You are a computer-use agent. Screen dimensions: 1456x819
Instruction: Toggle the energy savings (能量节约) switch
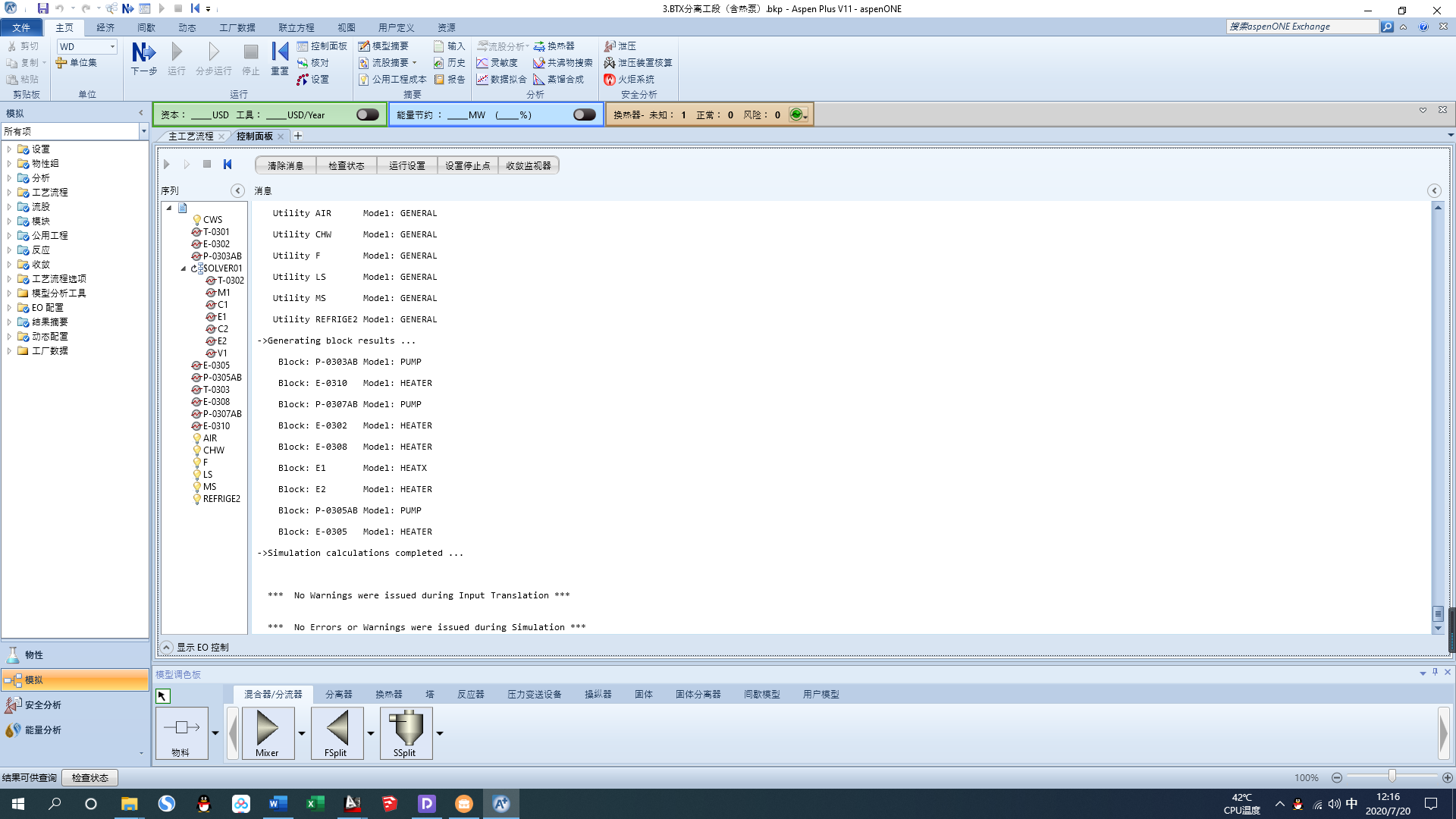[584, 115]
